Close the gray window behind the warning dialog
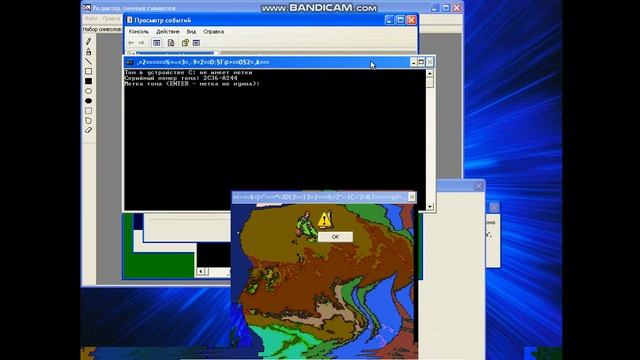Screen dimensions: 640x360 point(478,186)
